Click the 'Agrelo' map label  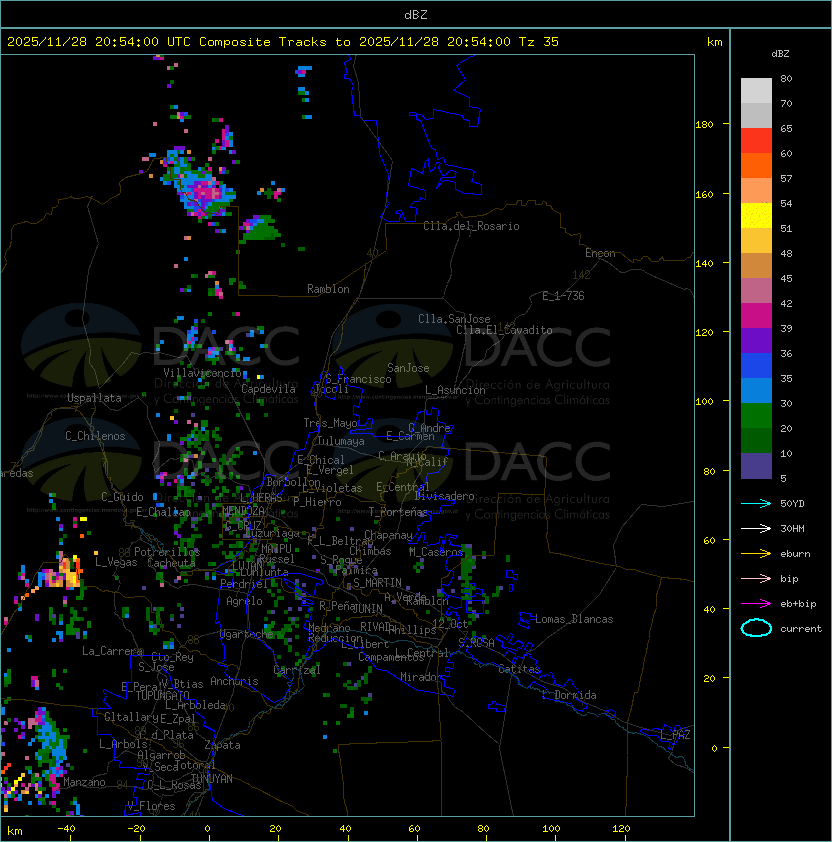pyautogui.click(x=244, y=601)
